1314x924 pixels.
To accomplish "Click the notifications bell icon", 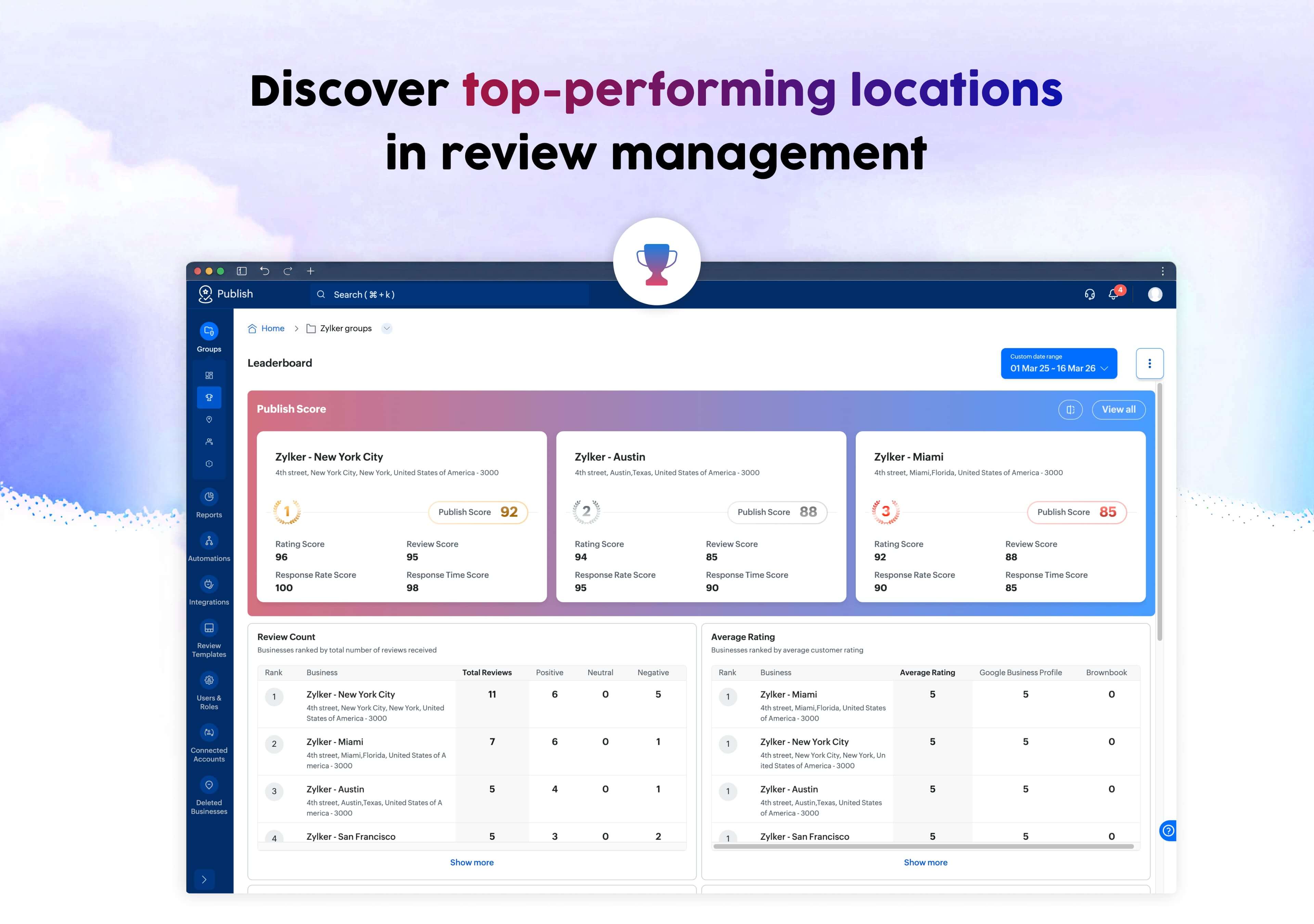I will pyautogui.click(x=1113, y=294).
